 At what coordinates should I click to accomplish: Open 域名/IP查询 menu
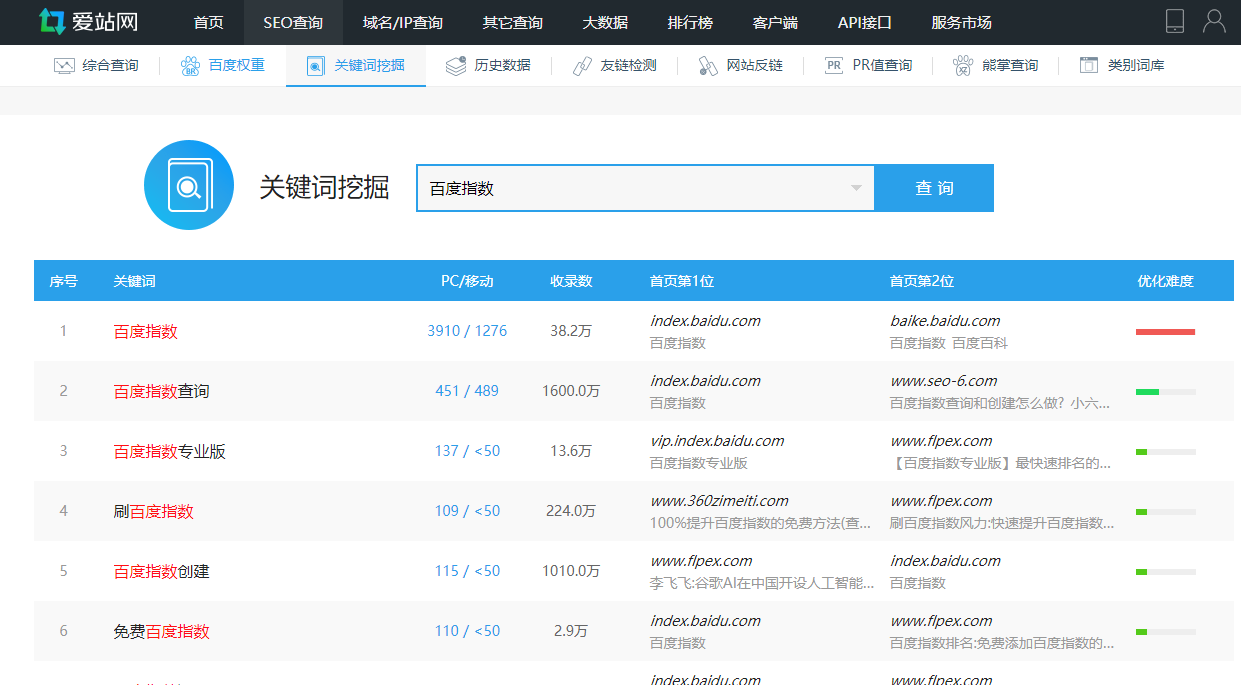(403, 22)
